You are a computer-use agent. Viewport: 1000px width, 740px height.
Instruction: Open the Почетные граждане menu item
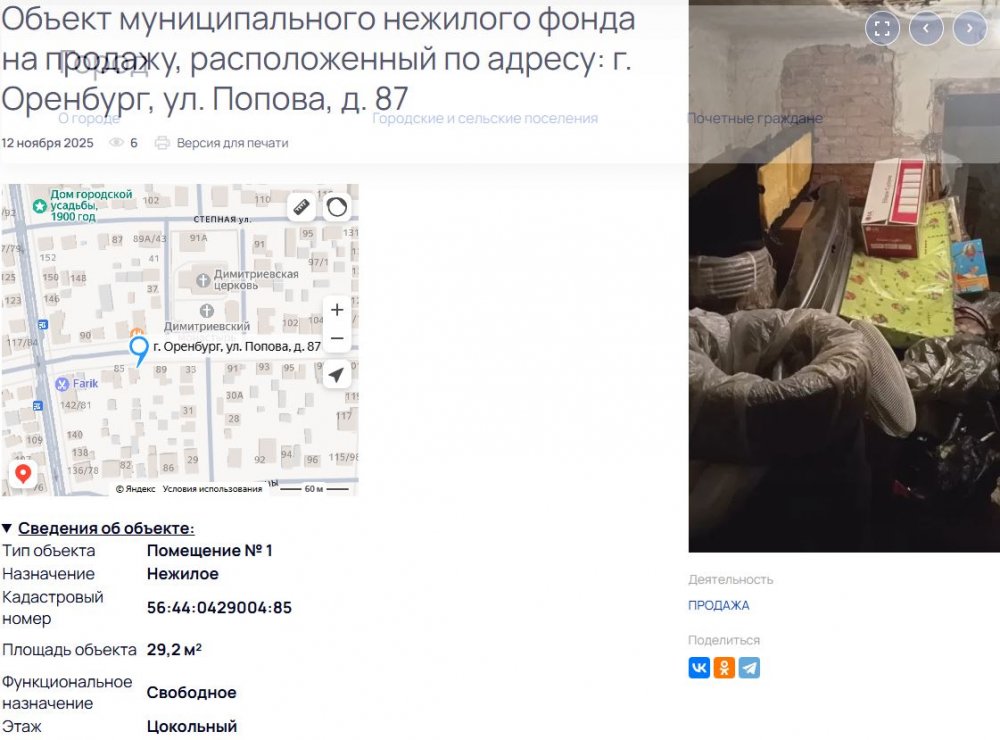pyautogui.click(x=755, y=119)
